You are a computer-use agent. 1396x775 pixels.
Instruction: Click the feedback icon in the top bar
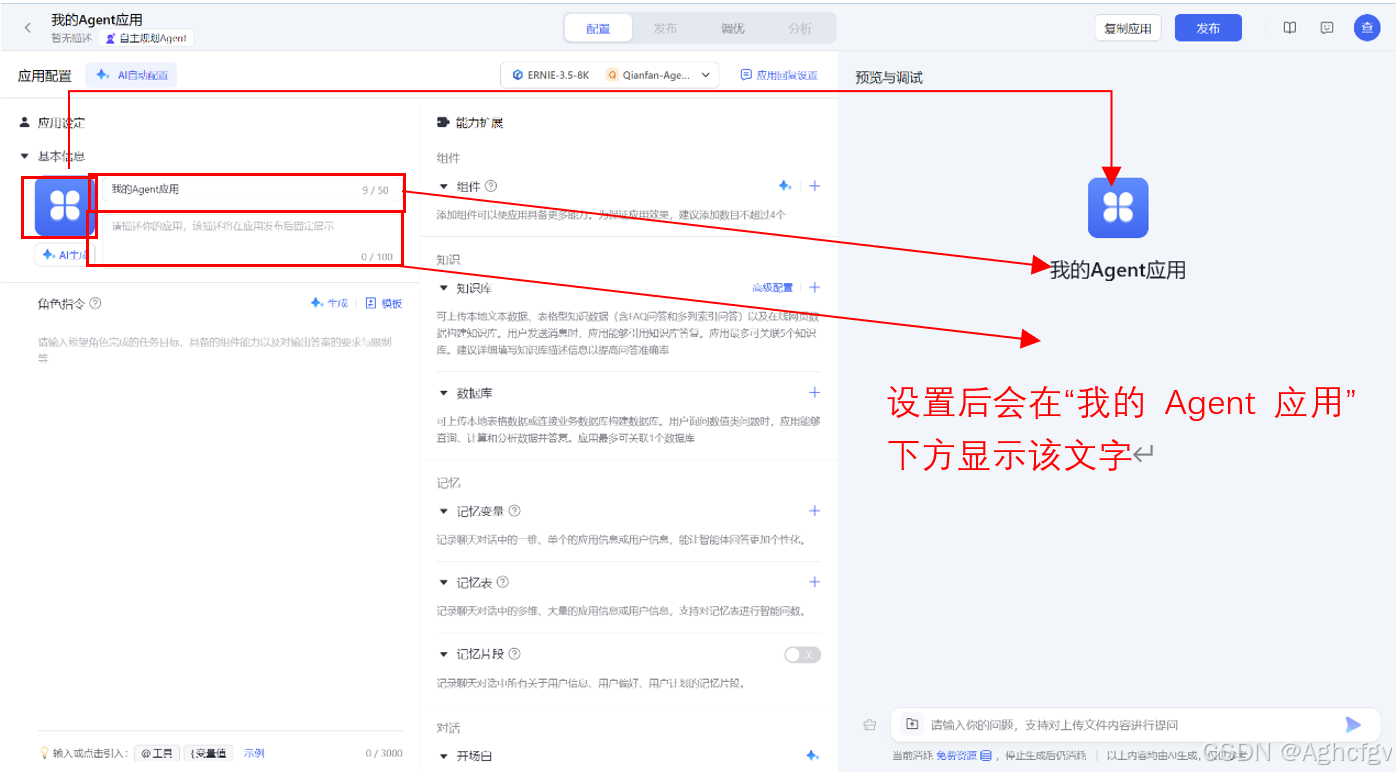coord(1326,27)
